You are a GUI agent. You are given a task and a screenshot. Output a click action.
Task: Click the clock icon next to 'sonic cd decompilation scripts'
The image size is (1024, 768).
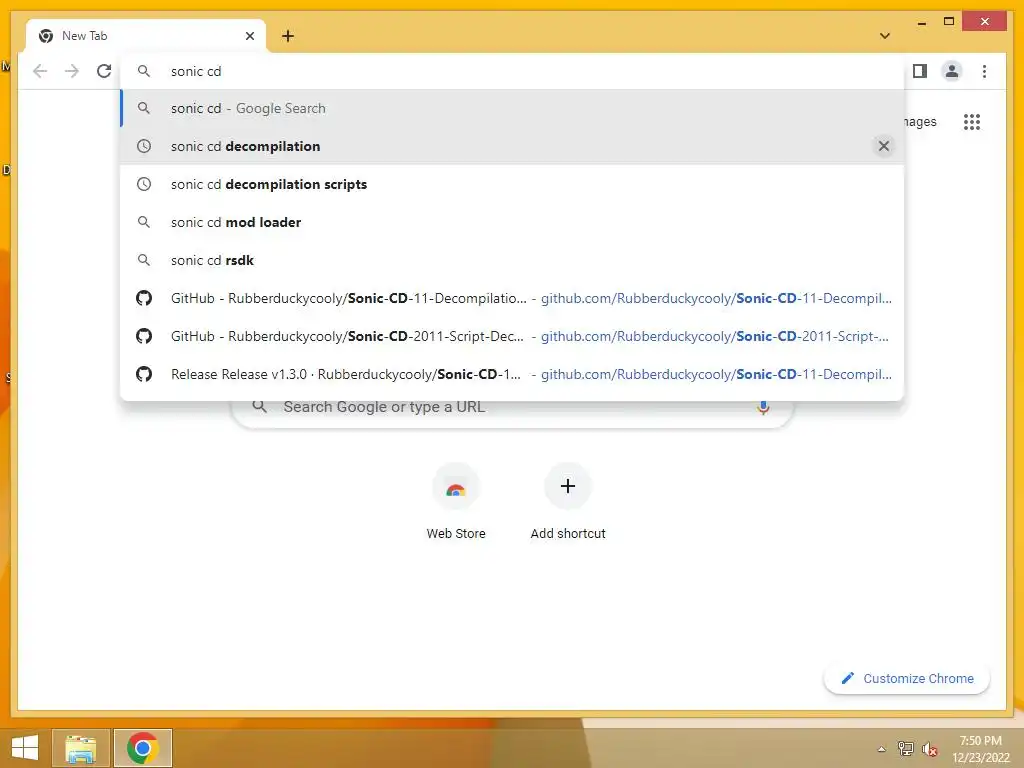pos(144,184)
